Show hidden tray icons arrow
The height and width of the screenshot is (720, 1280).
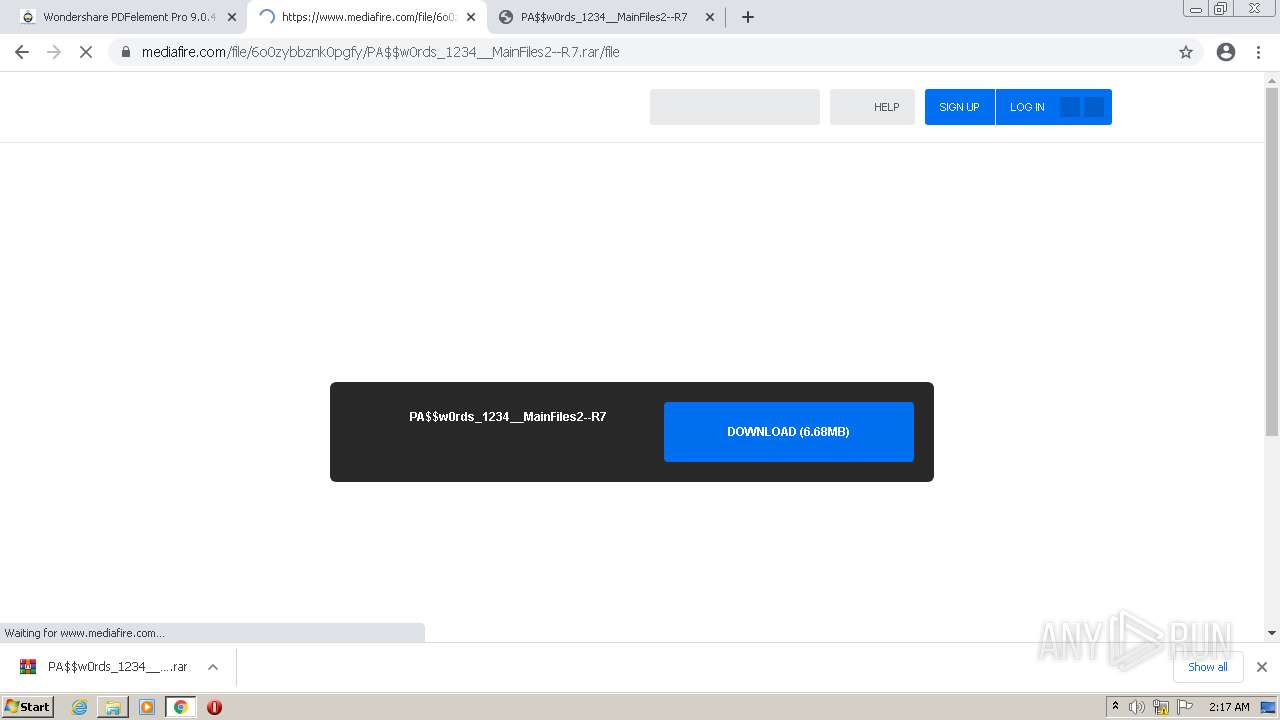pyautogui.click(x=1115, y=707)
